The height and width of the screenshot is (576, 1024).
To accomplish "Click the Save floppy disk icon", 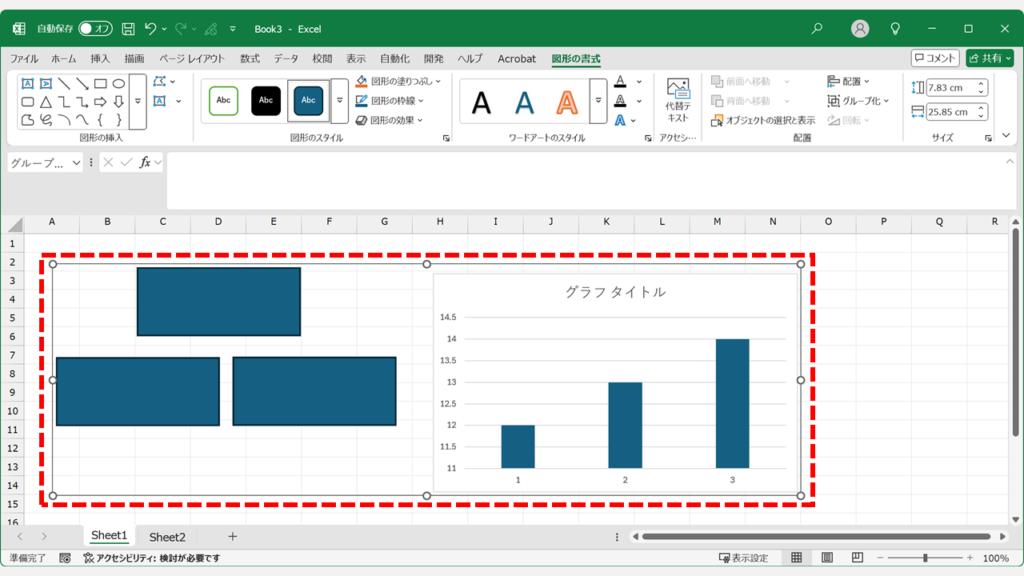I will click(128, 29).
